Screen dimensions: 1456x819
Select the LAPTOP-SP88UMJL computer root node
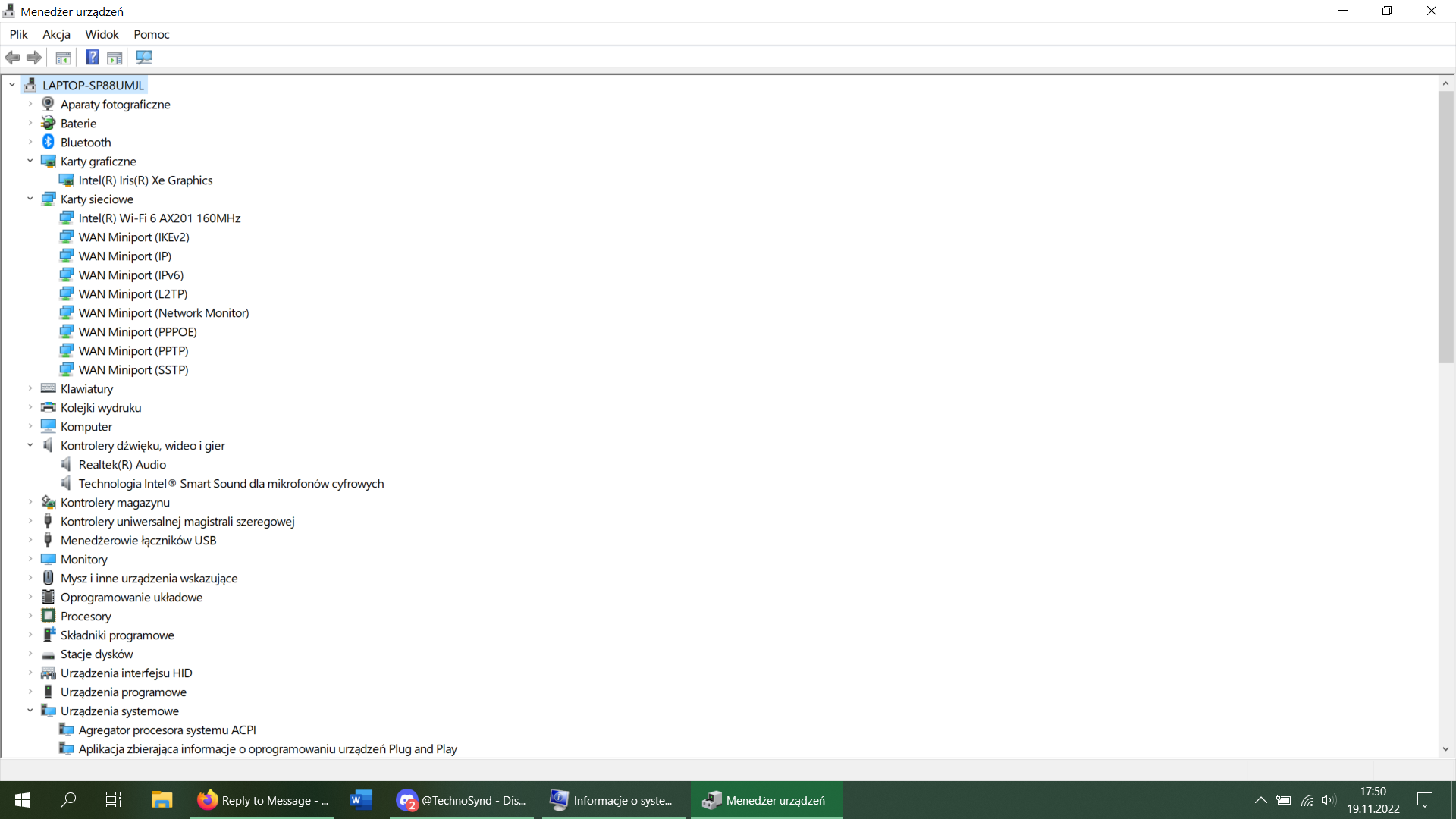pos(93,85)
